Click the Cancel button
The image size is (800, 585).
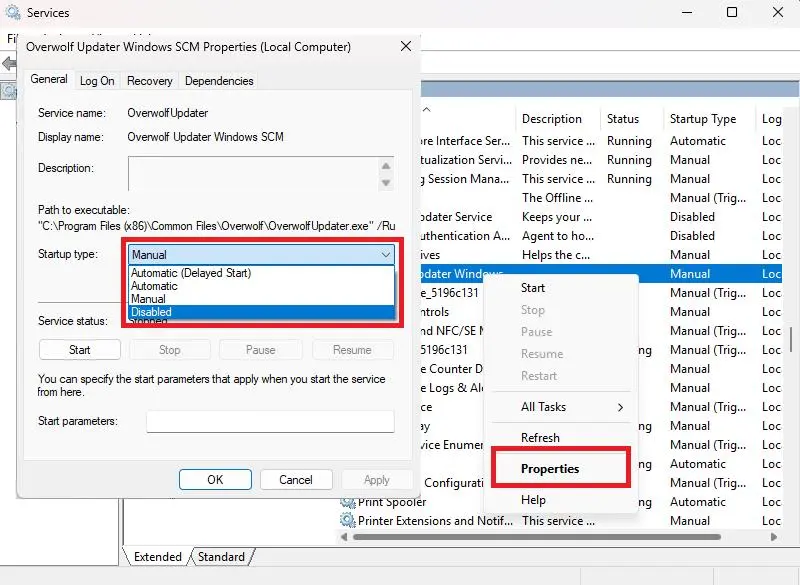pos(295,479)
